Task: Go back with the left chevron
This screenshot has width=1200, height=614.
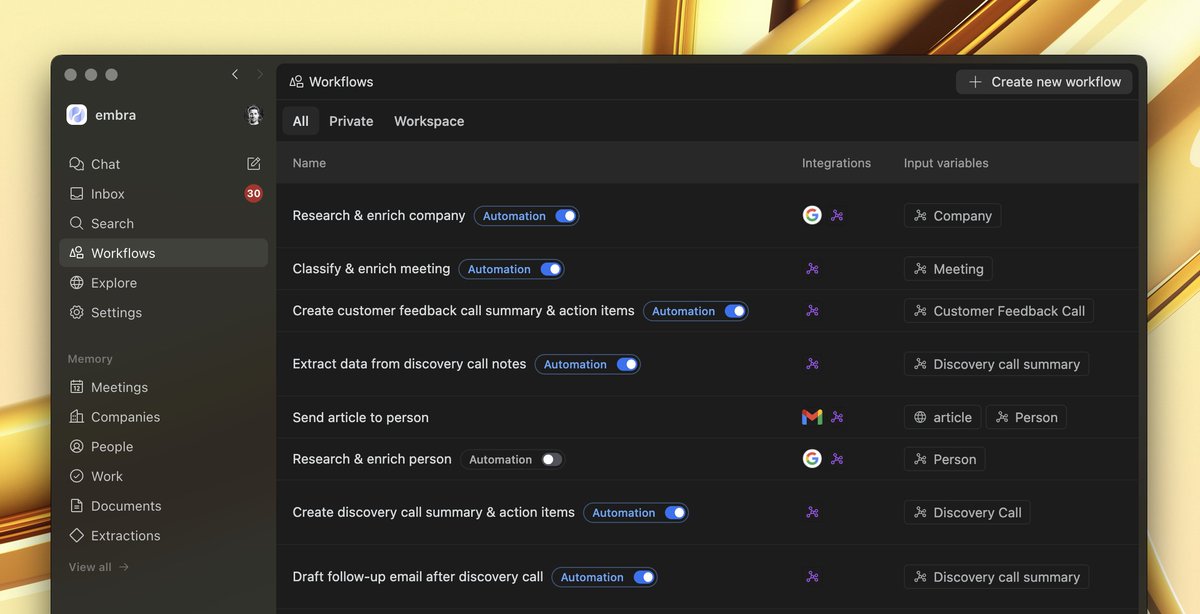Action: coord(235,74)
